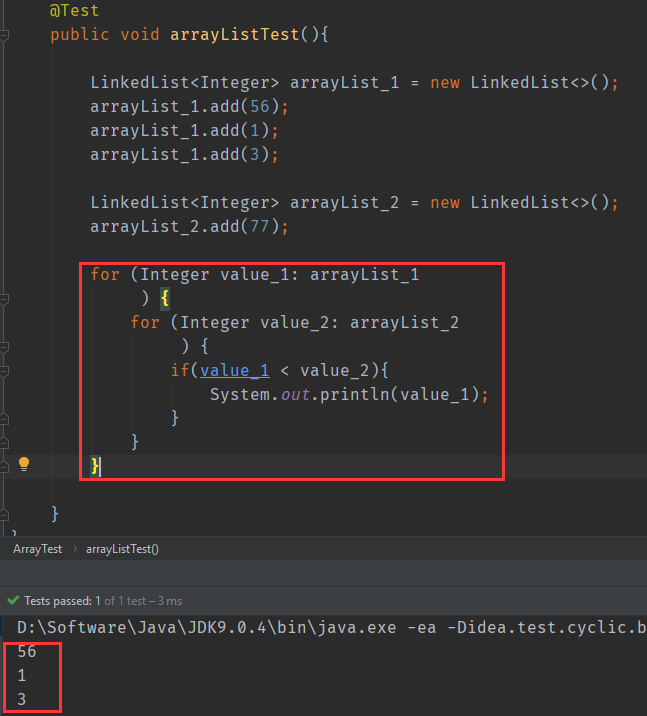Click the System.out.println(value_1) statement

pos(349,395)
